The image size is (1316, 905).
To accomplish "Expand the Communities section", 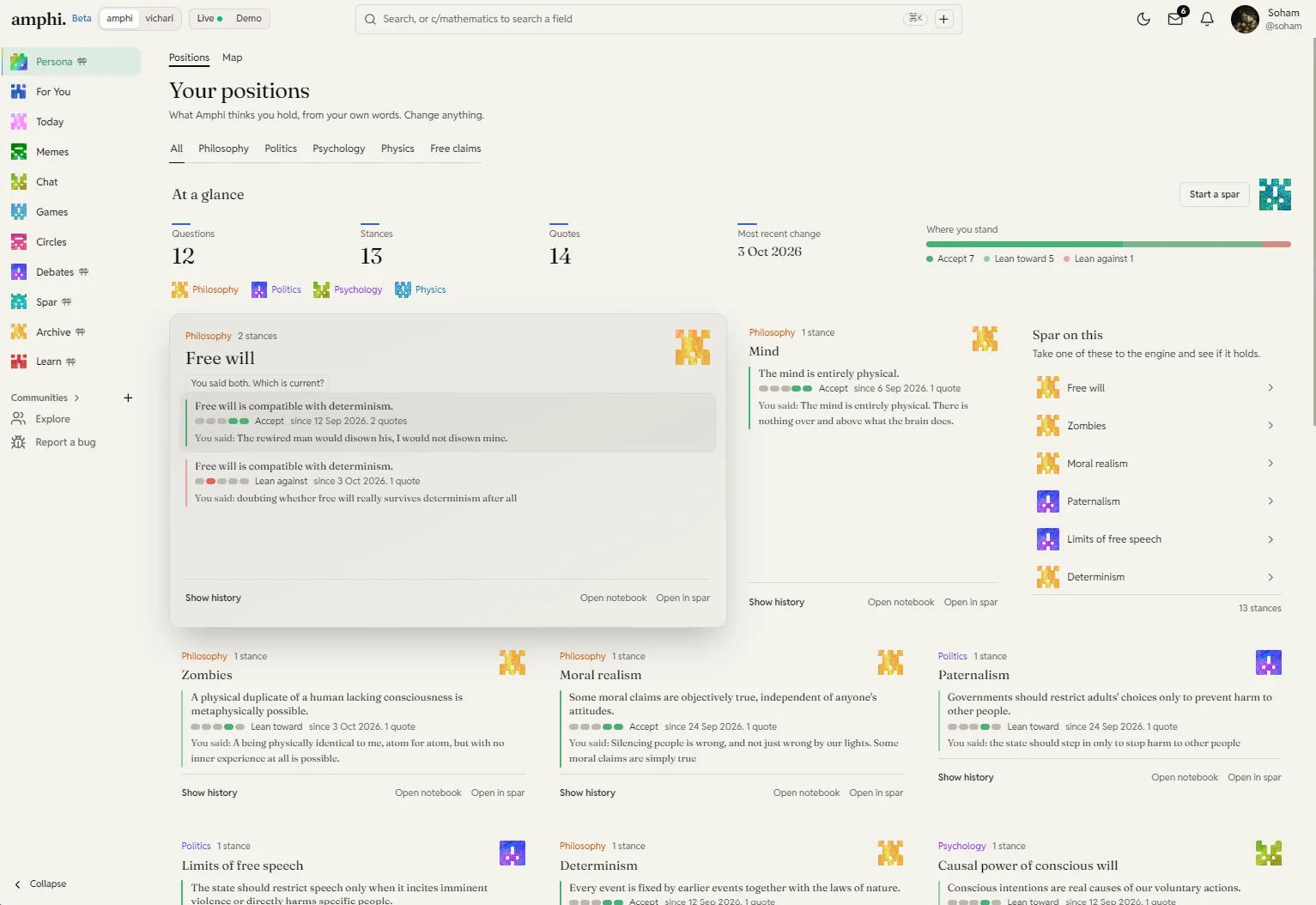I will (45, 398).
